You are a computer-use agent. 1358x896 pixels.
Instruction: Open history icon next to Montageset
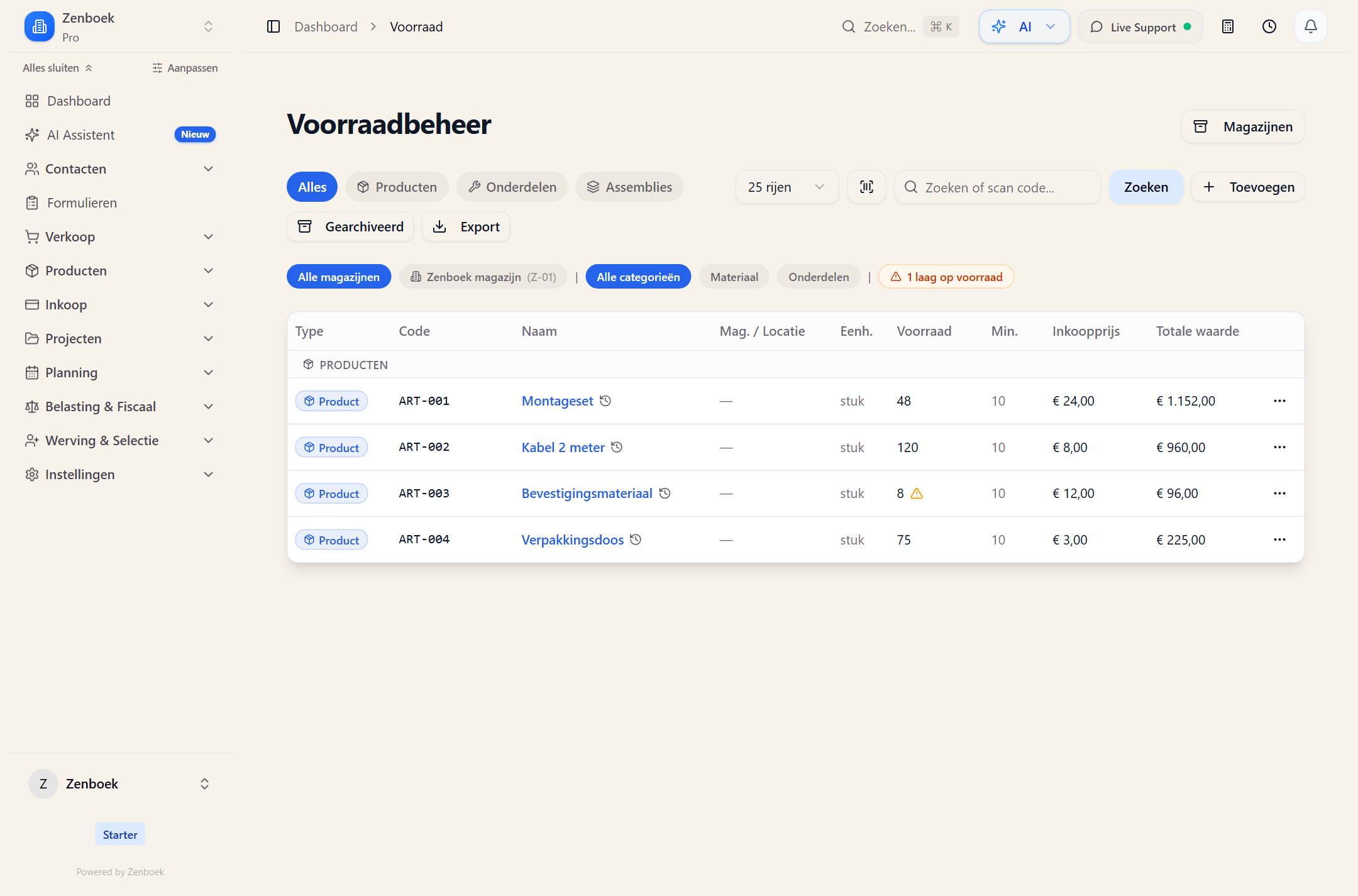pyautogui.click(x=605, y=401)
